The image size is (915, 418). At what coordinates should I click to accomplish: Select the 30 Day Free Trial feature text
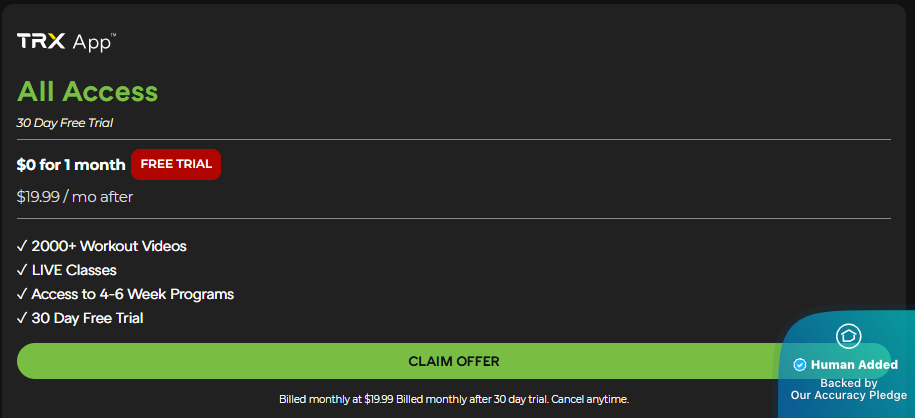[x=87, y=318]
